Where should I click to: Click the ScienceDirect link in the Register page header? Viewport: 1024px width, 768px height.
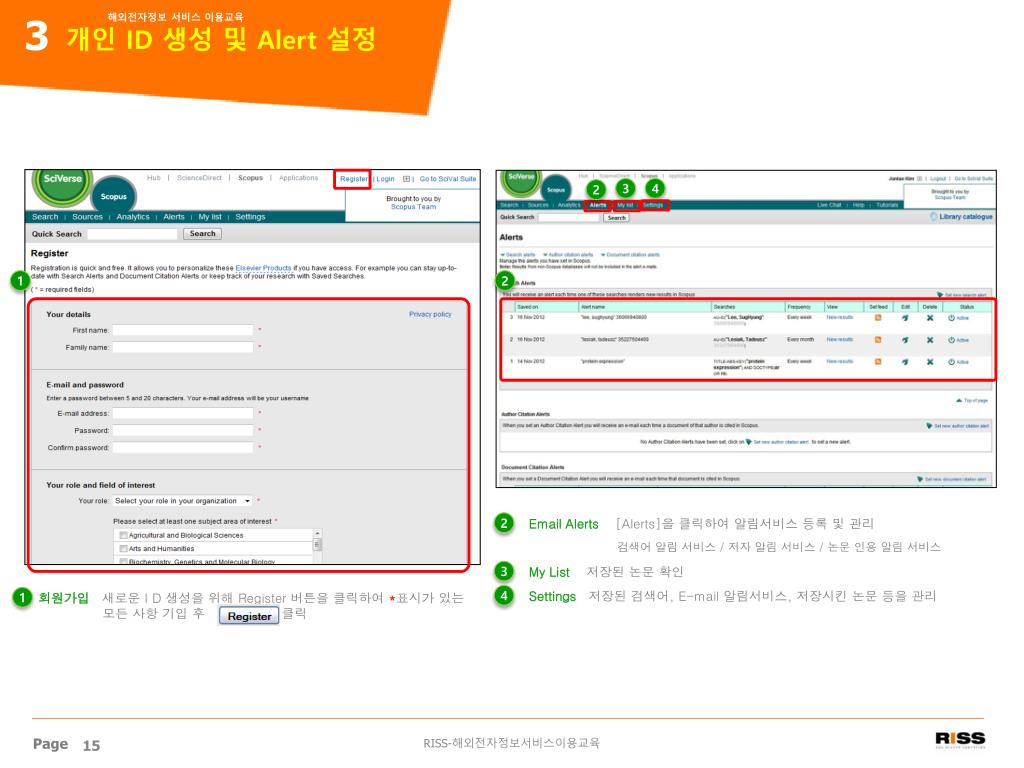point(199,178)
